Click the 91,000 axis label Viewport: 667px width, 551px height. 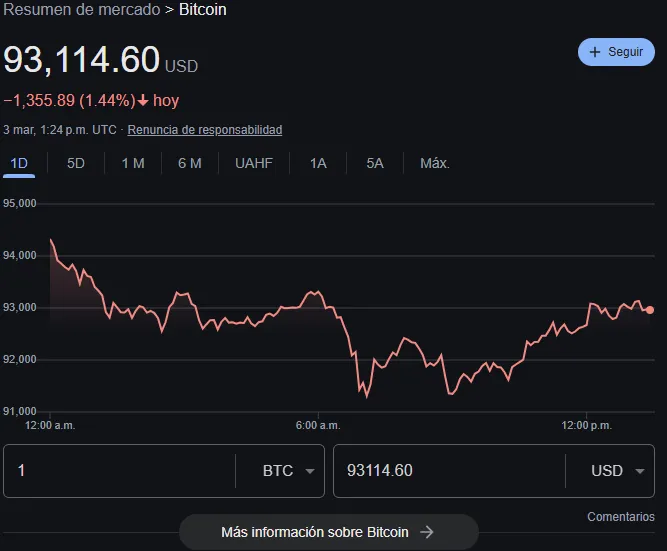tap(20, 411)
